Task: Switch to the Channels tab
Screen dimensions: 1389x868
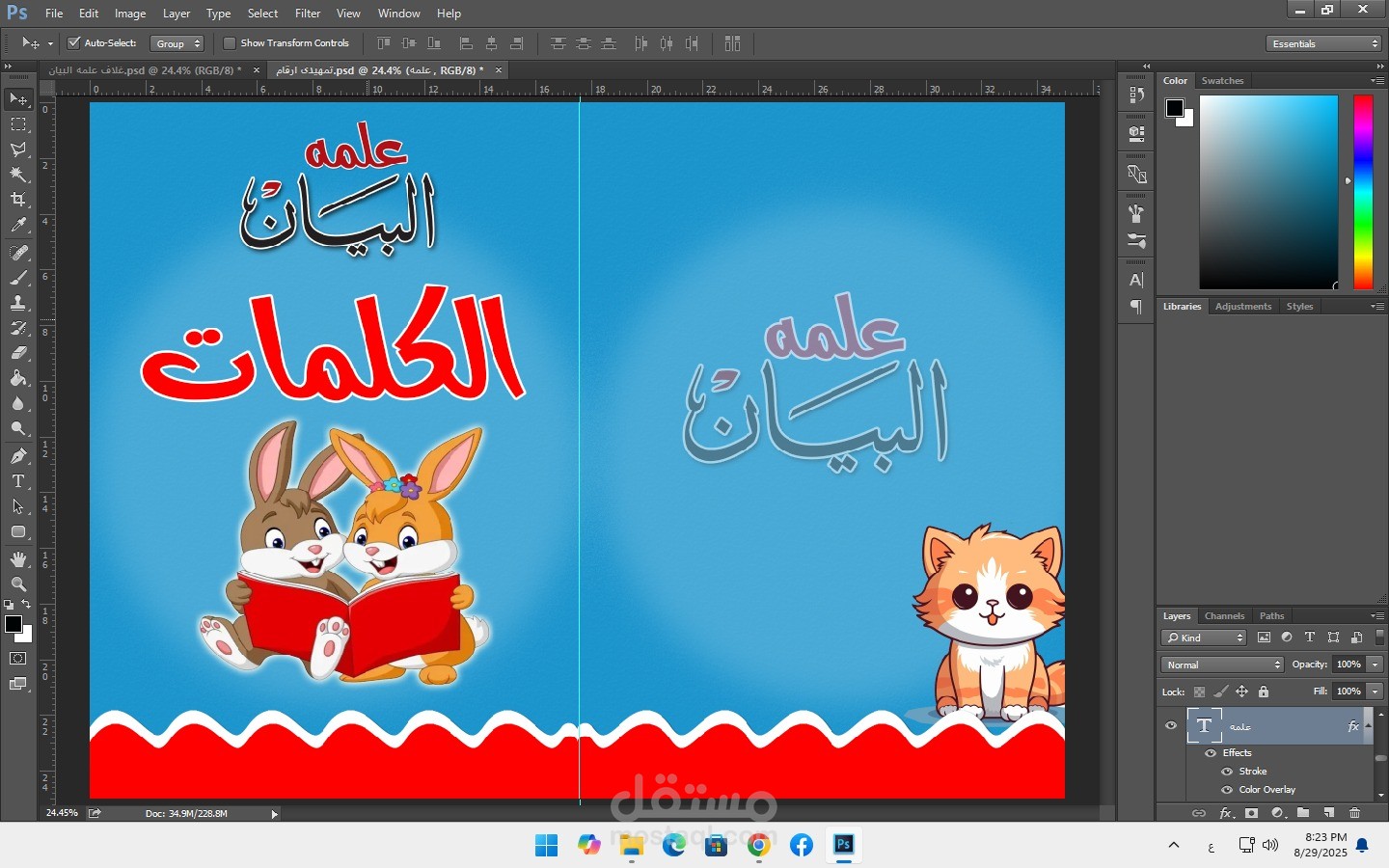Action: point(1224,616)
